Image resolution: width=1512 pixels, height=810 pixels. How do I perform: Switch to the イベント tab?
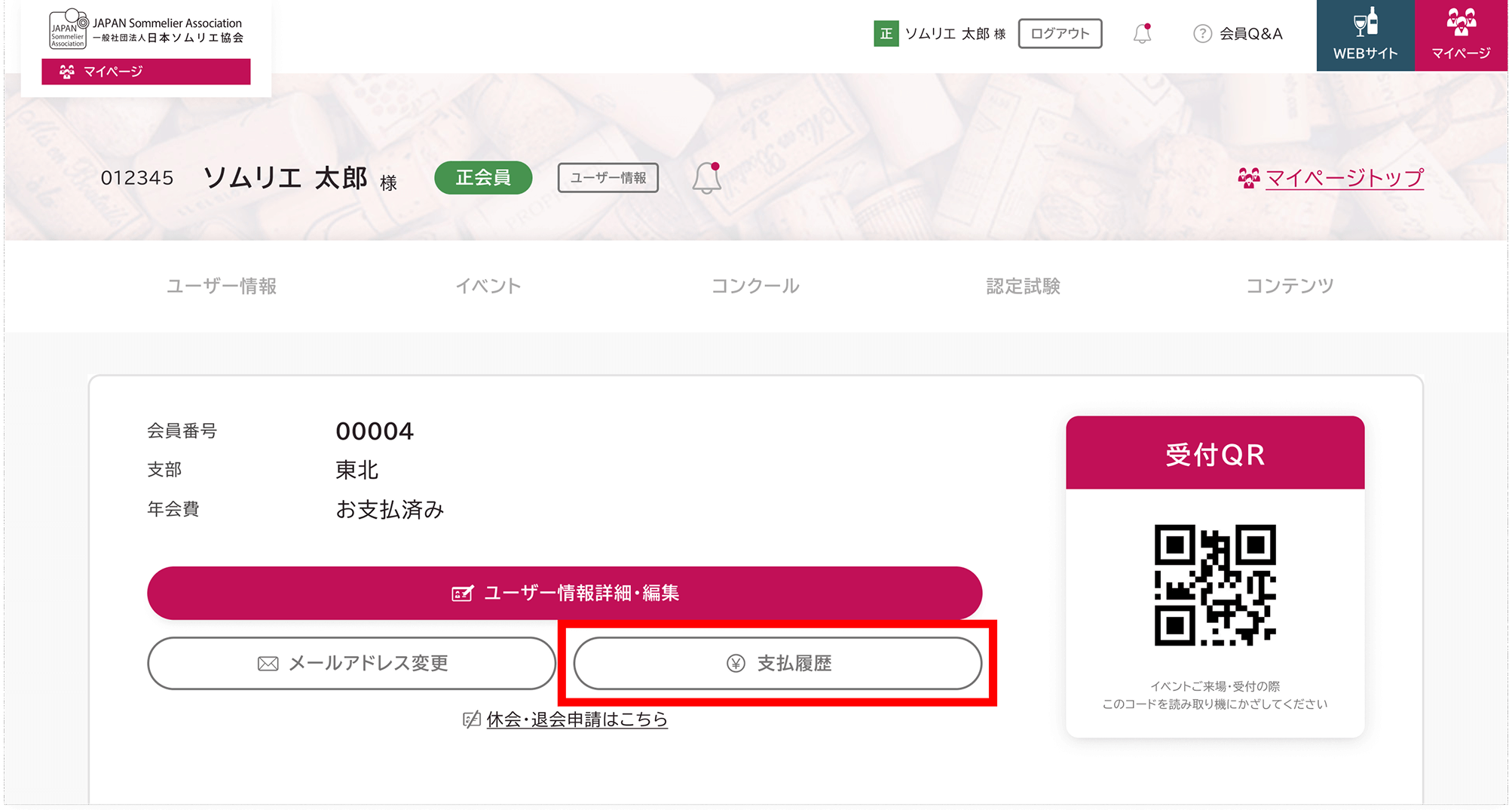tap(488, 286)
